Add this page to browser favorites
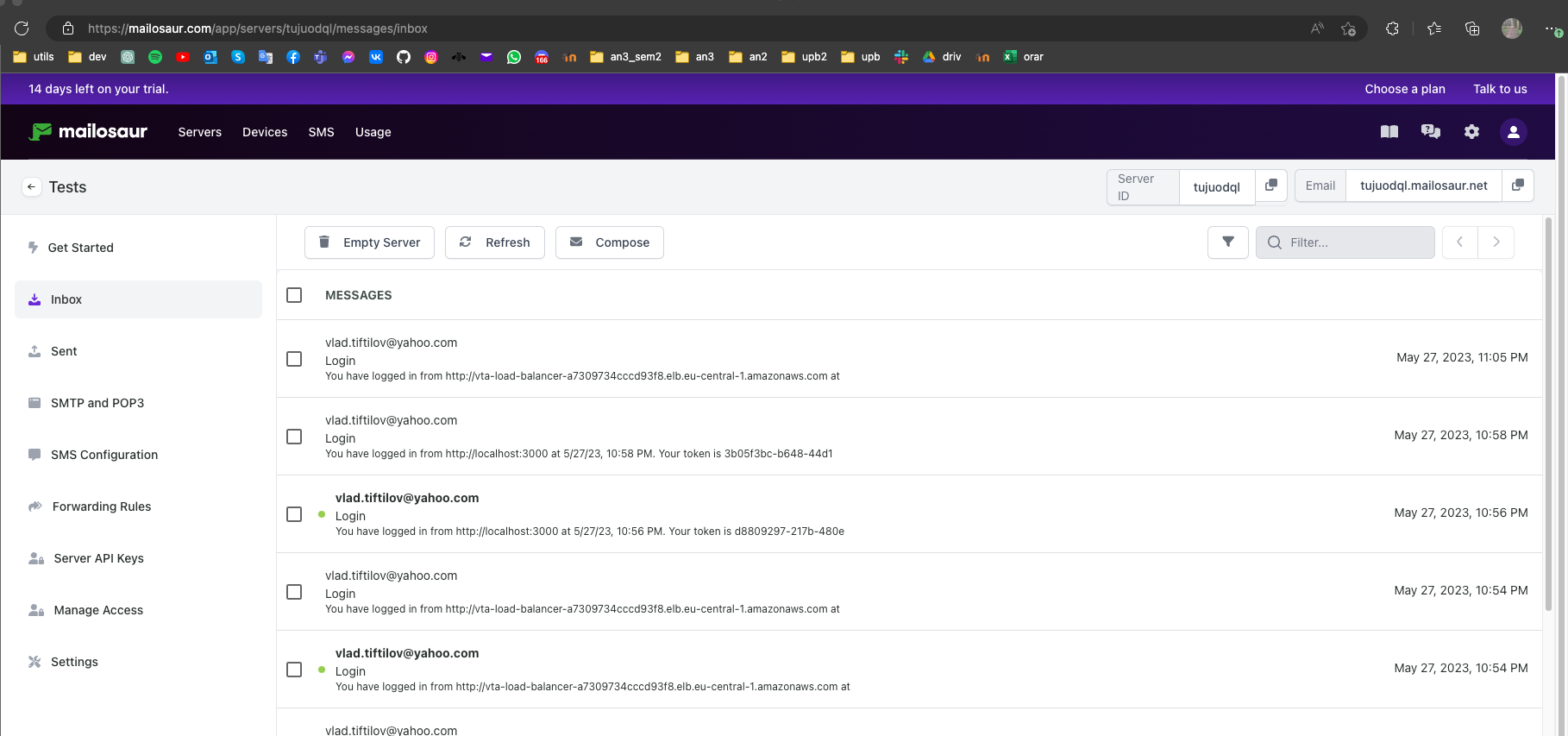 tap(1349, 28)
